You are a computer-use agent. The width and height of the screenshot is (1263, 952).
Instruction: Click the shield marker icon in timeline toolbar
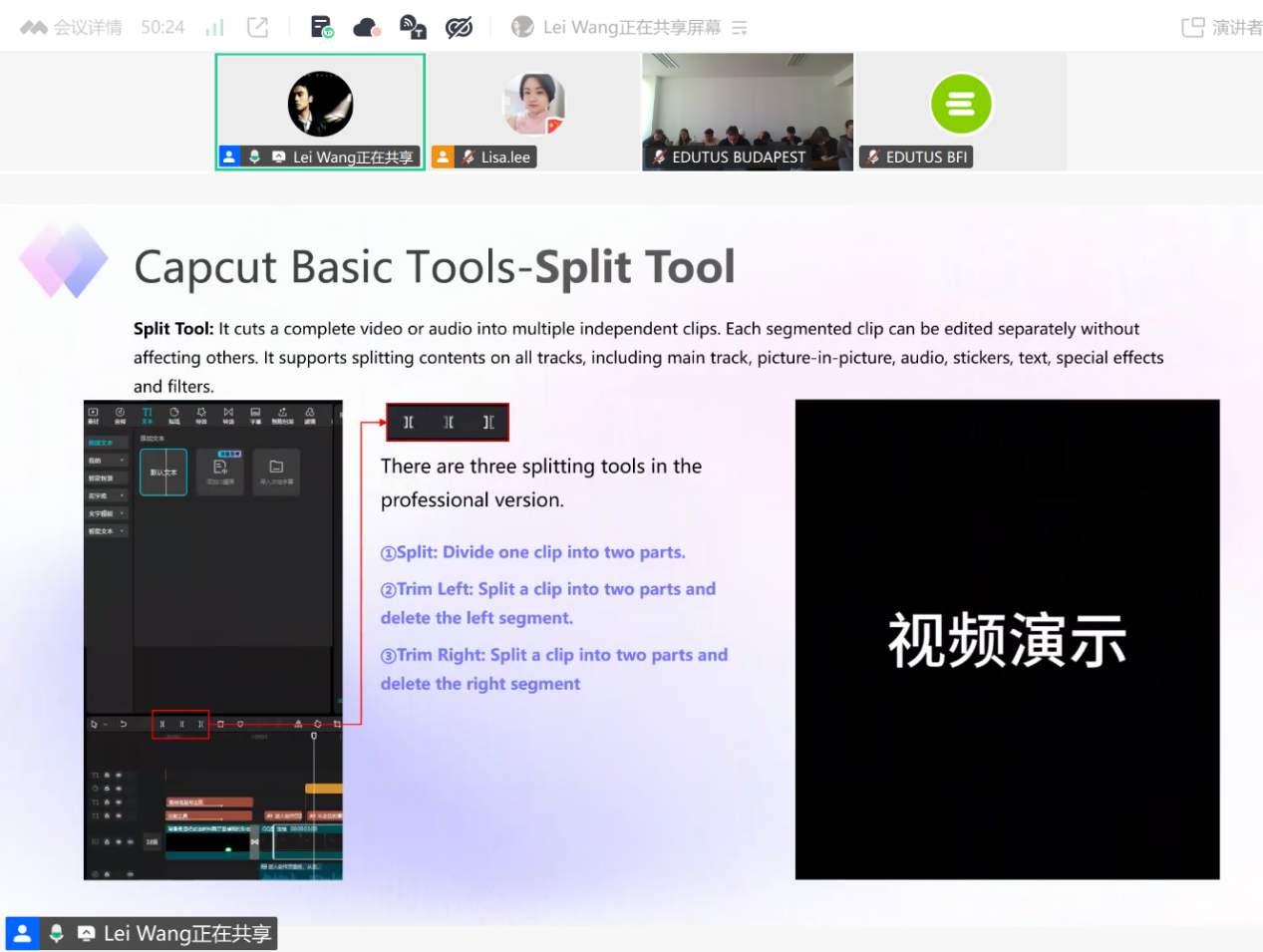pyautogui.click(x=240, y=724)
